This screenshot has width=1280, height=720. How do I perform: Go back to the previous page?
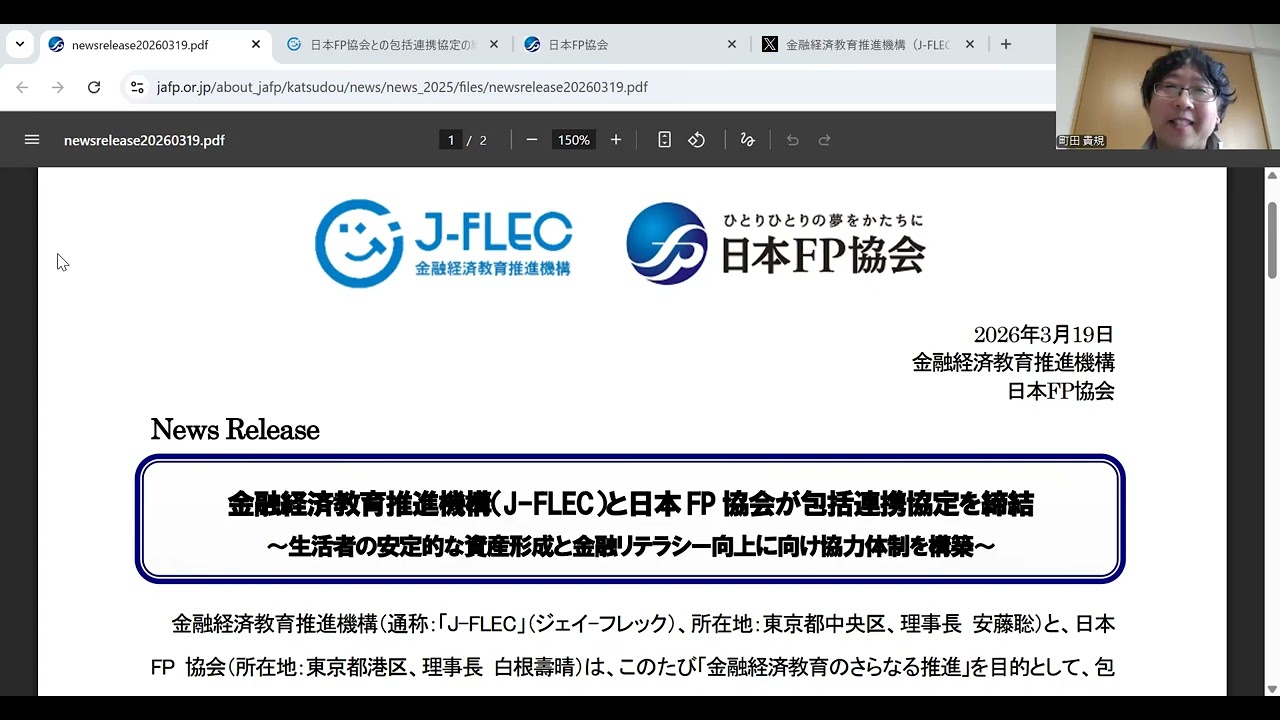click(x=22, y=87)
